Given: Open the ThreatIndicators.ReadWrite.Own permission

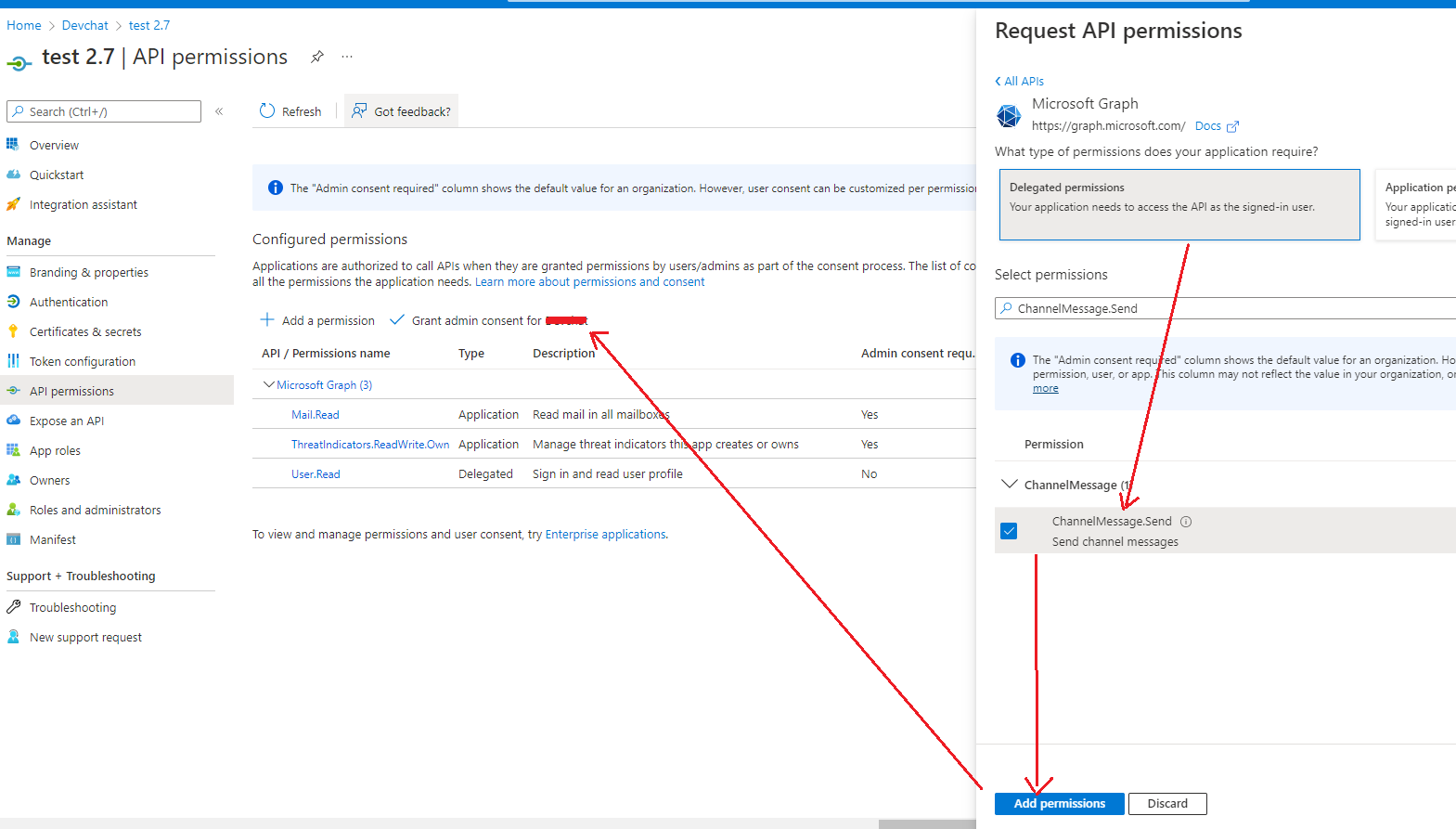Looking at the screenshot, I should (x=370, y=445).
